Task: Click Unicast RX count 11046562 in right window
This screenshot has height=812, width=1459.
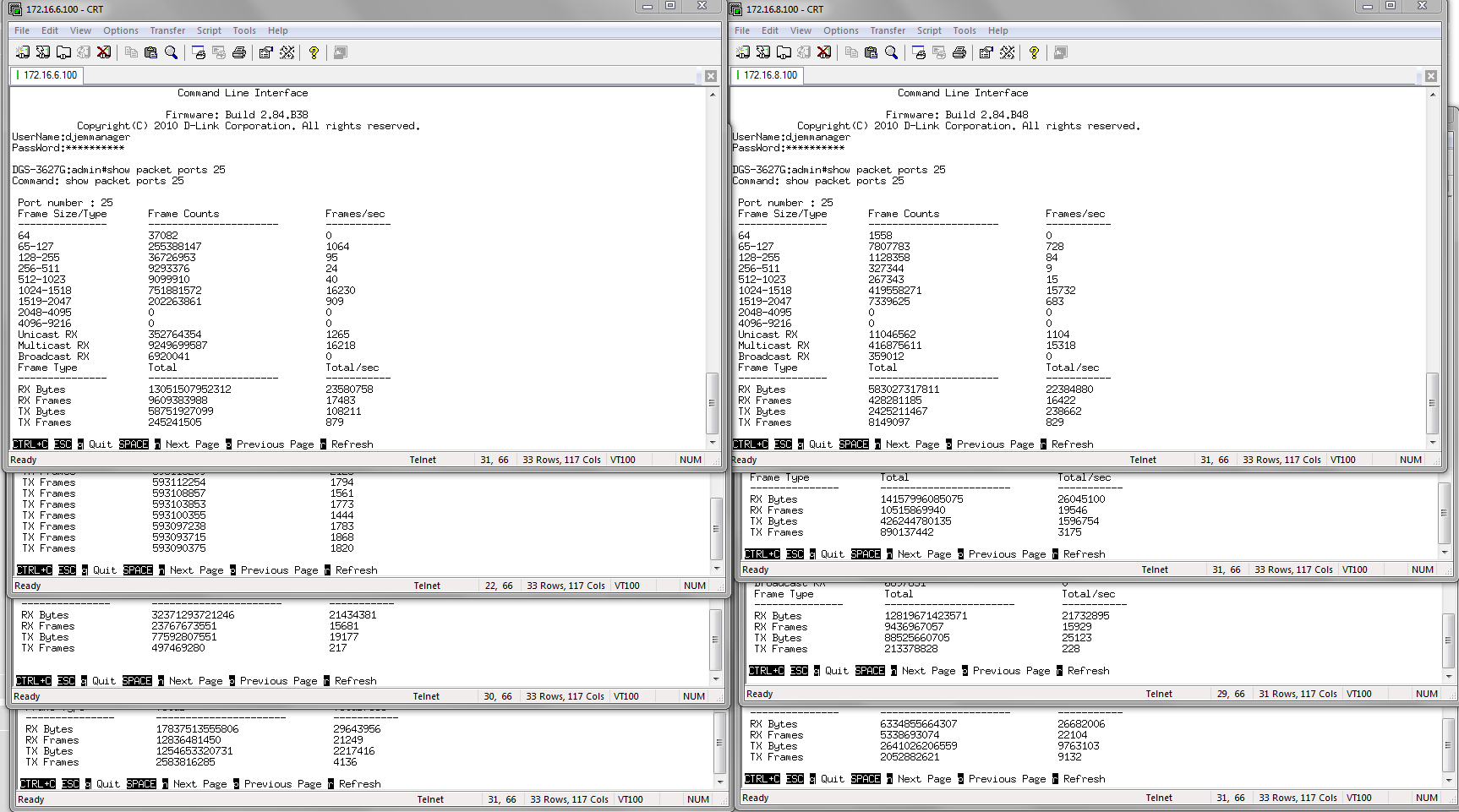Action: (892, 335)
